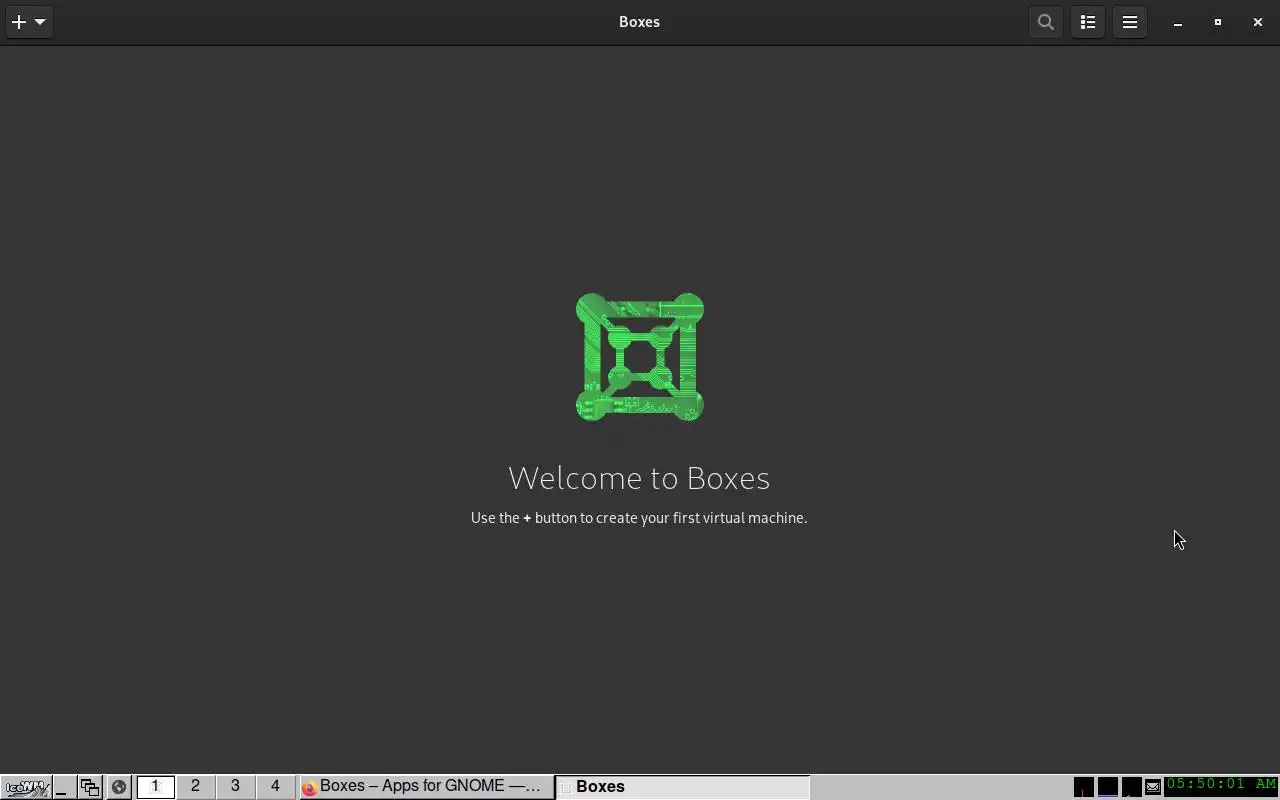Screen dimensions: 1280x800
Task: Open the mail envelope tray icon
Action: [x=1153, y=787]
